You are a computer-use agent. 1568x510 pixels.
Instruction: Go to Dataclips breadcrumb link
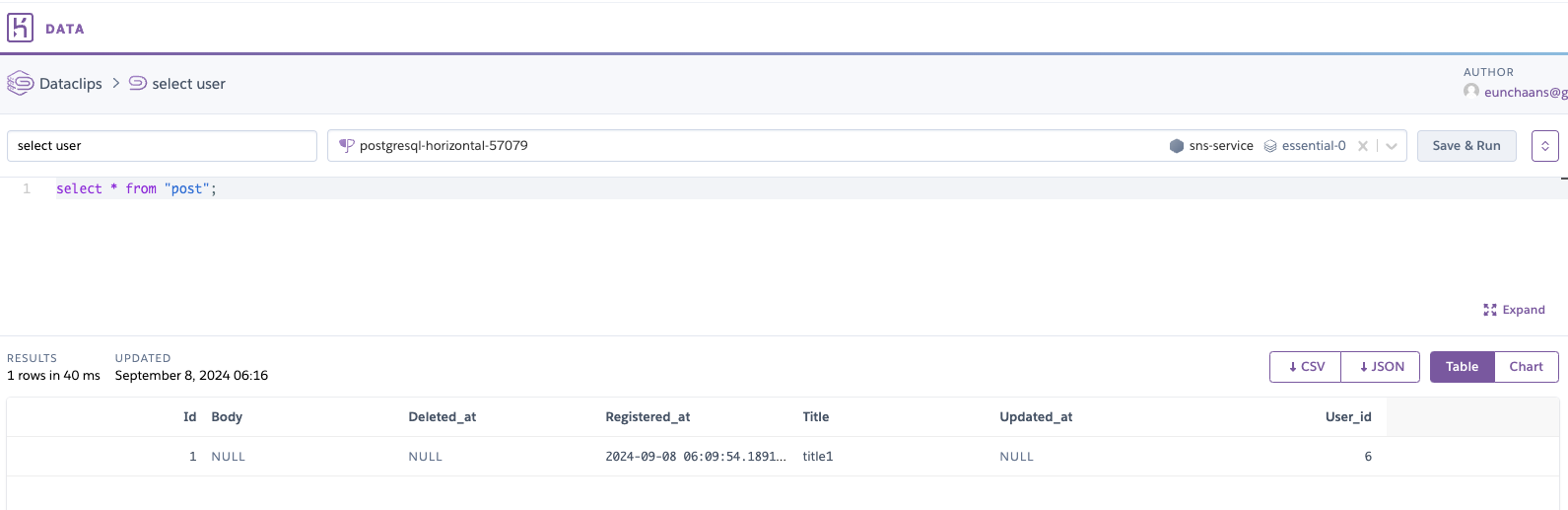[71, 84]
